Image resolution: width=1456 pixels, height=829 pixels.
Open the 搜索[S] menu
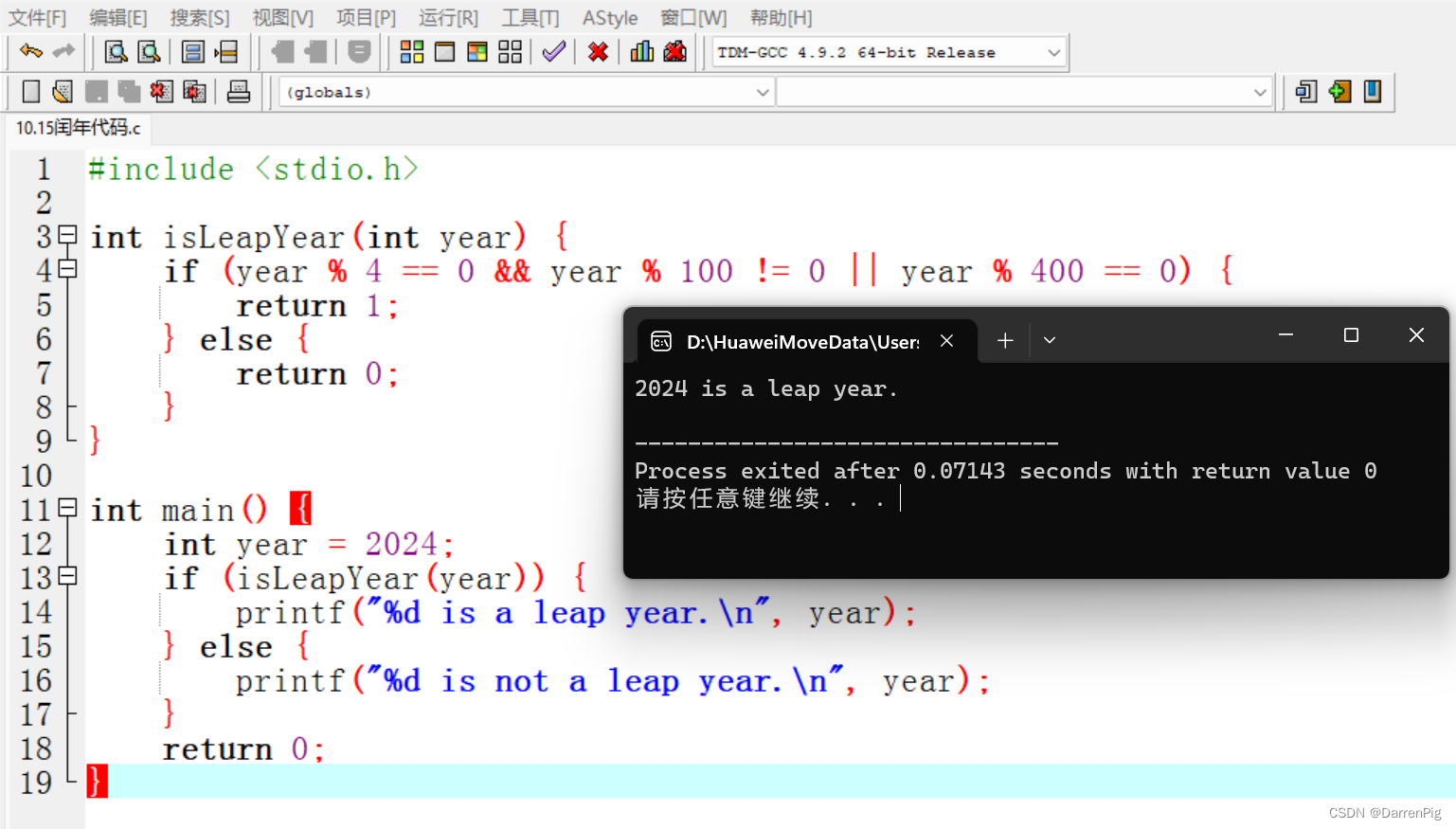(x=200, y=18)
